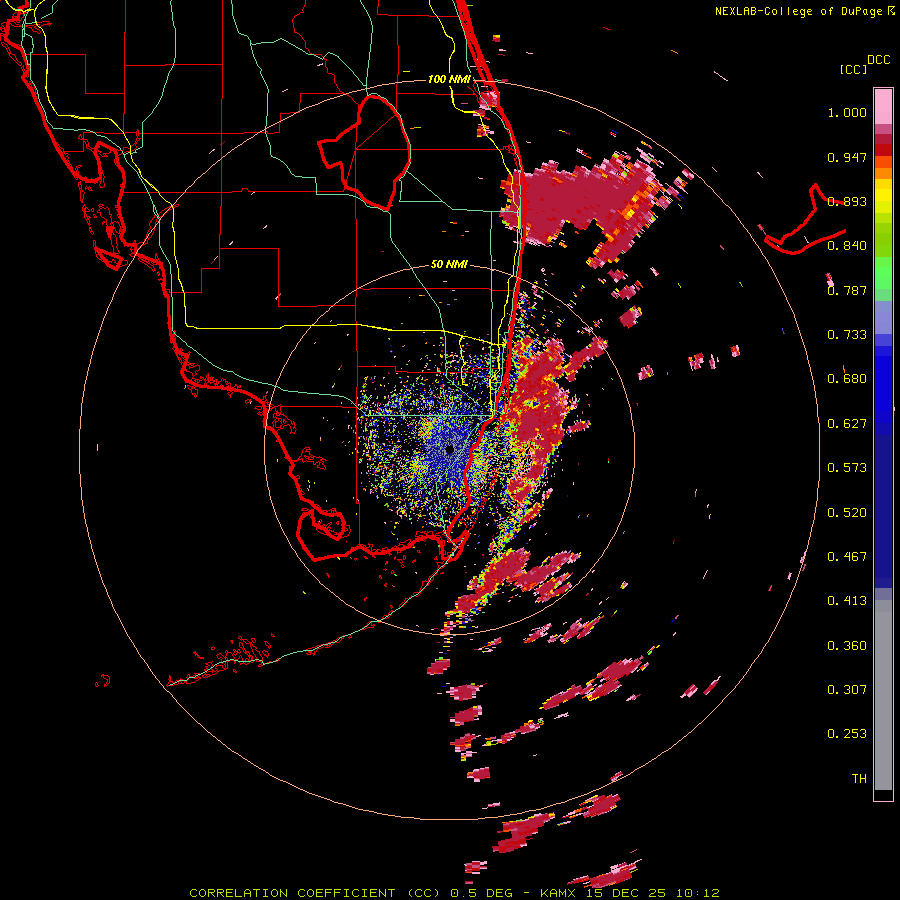Click the '1.000' color scale value
This screenshot has height=900, width=900.
point(847,112)
